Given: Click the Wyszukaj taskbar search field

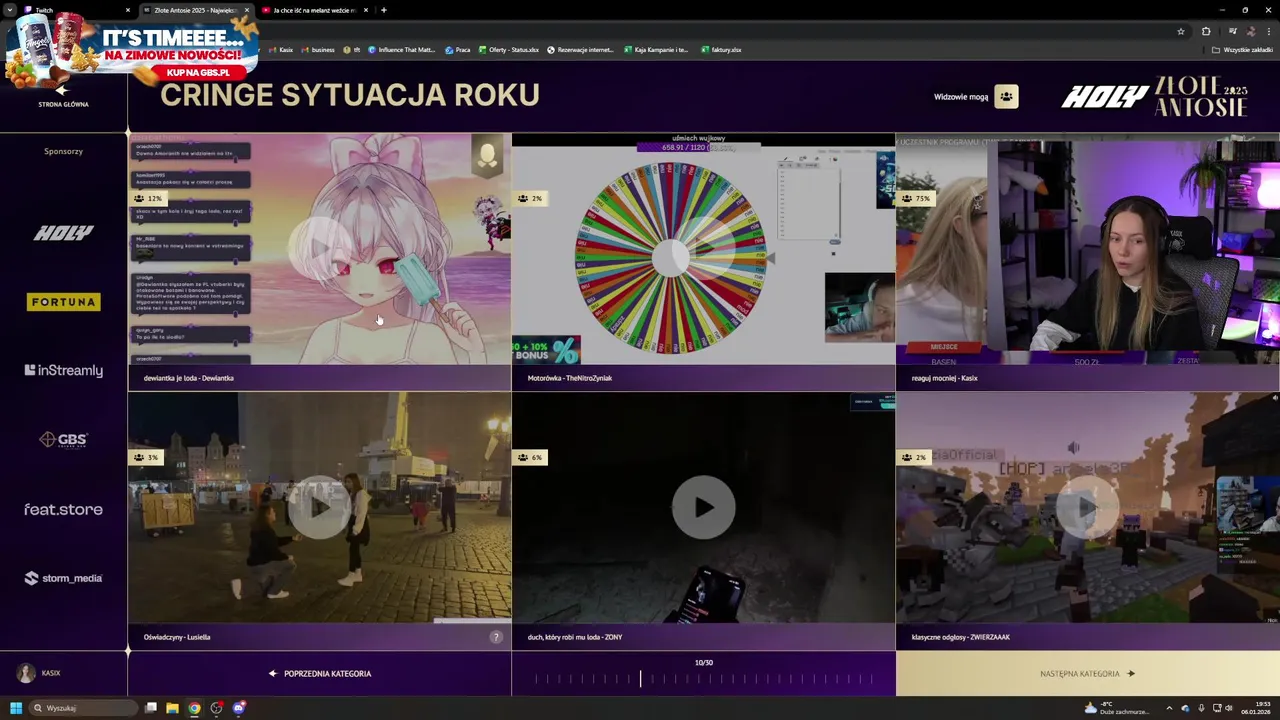Looking at the screenshot, I should click(x=84, y=708).
